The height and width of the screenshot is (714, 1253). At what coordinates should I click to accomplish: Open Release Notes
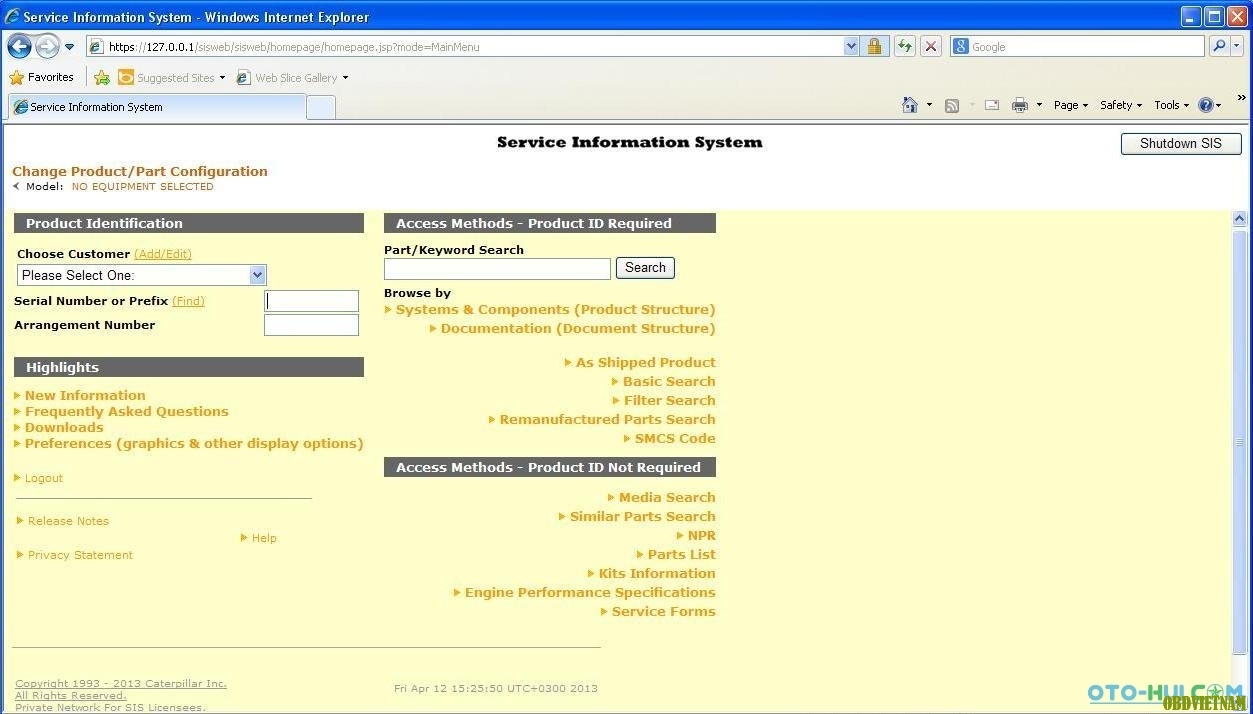coord(68,521)
